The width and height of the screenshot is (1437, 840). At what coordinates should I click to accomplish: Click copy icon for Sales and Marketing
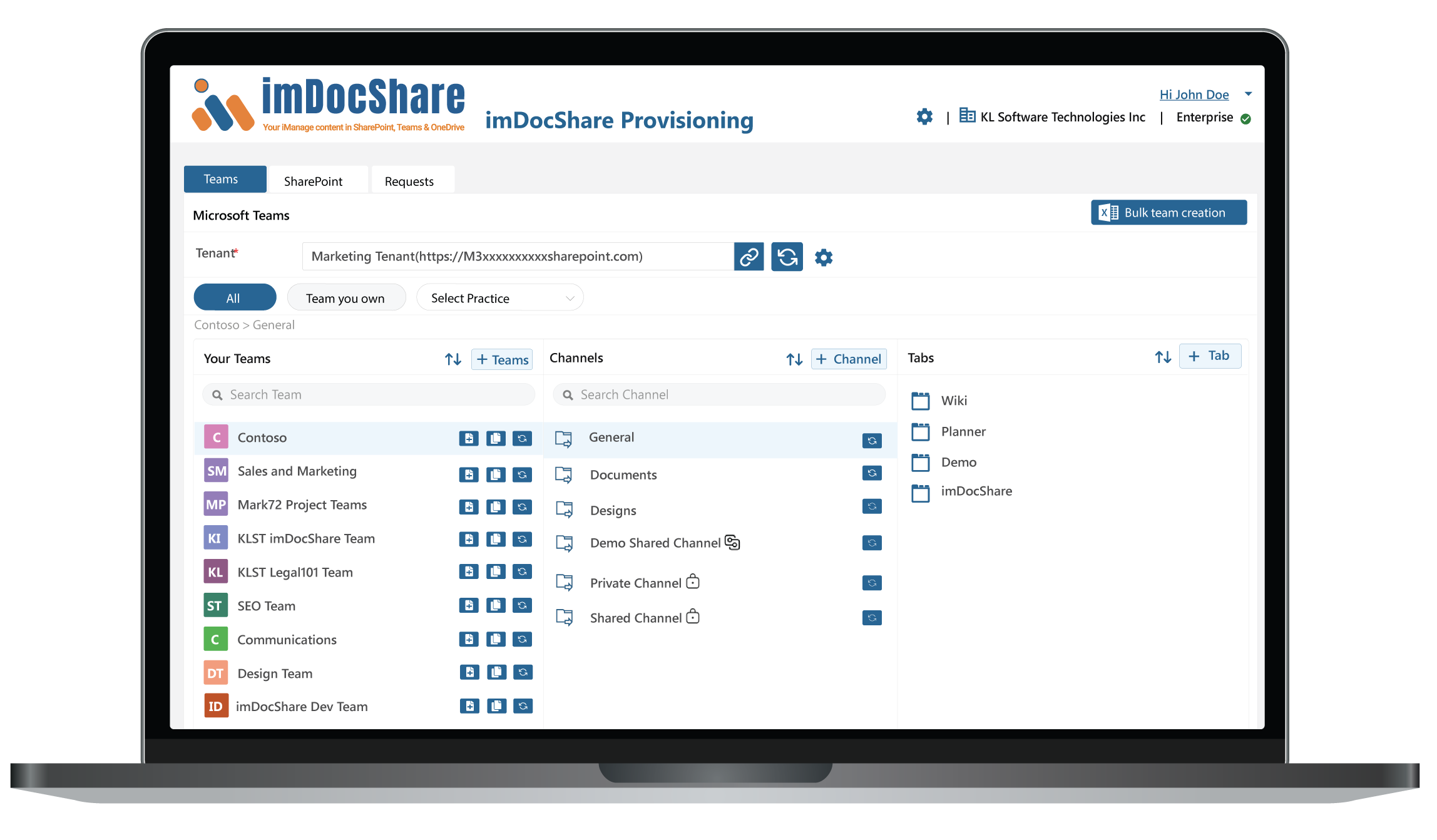(496, 474)
